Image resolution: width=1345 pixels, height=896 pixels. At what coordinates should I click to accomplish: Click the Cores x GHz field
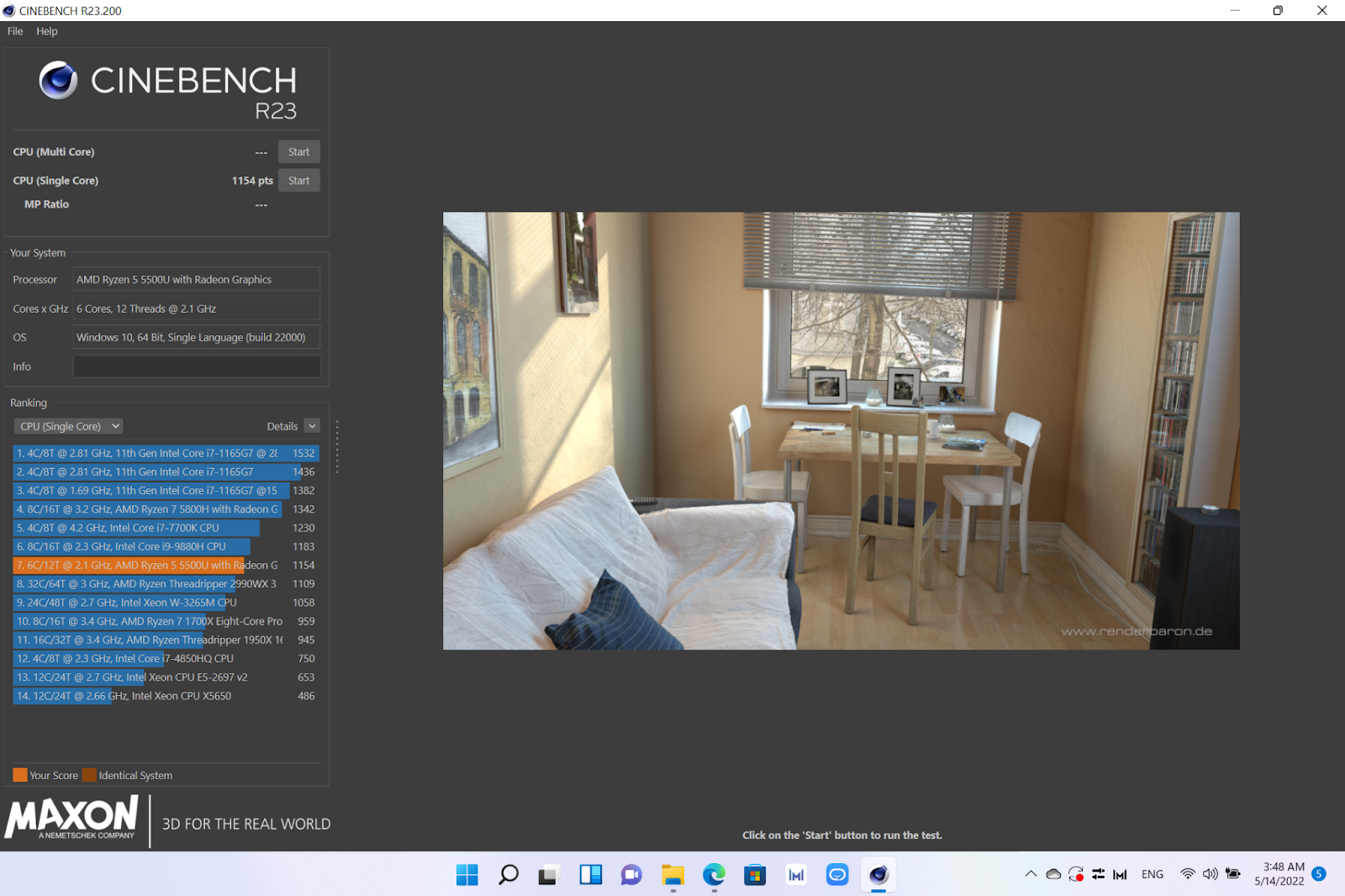[197, 308]
